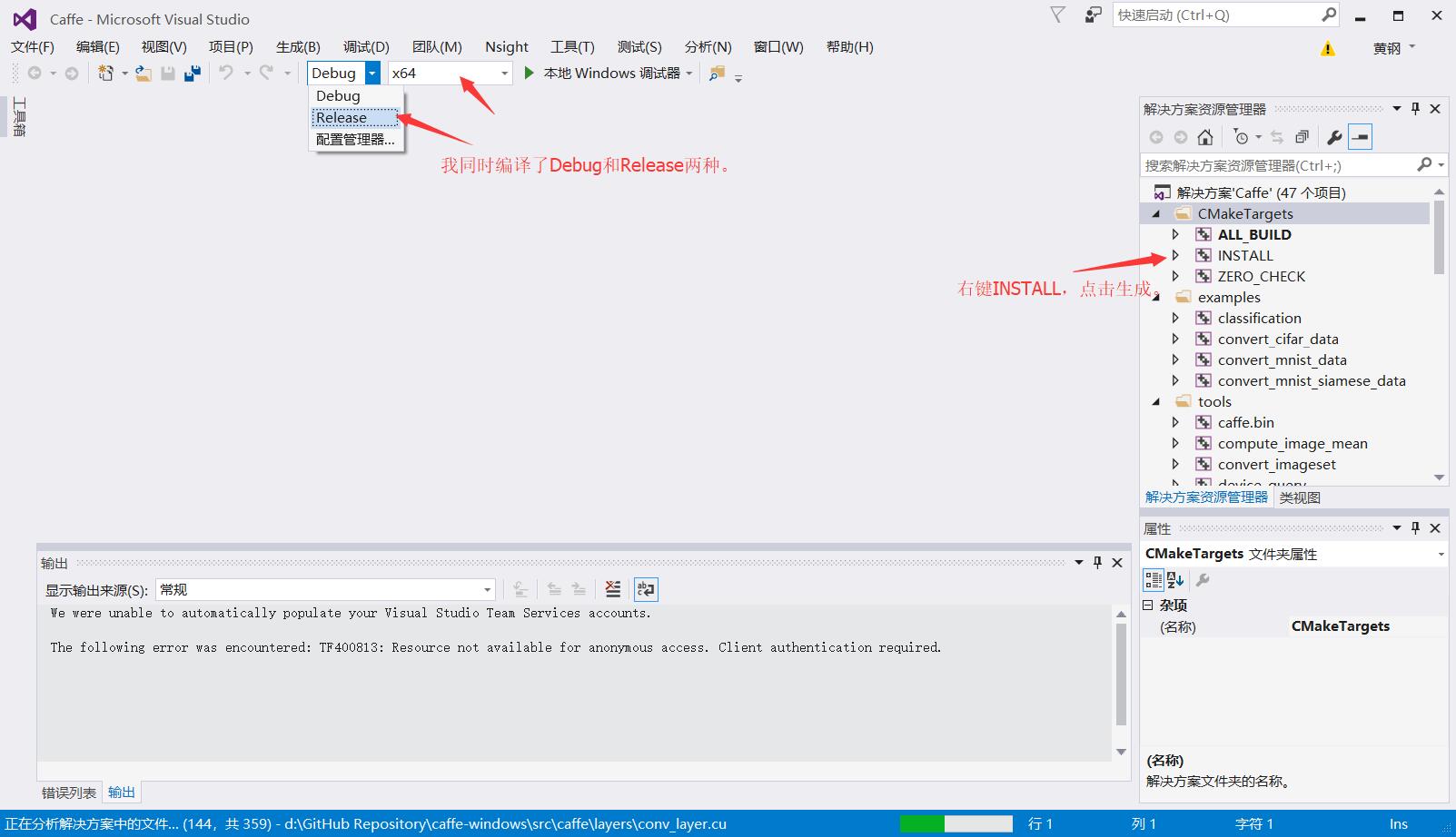Start debugging with the green play icon
Screen dimensions: 1456x837
(x=529, y=73)
